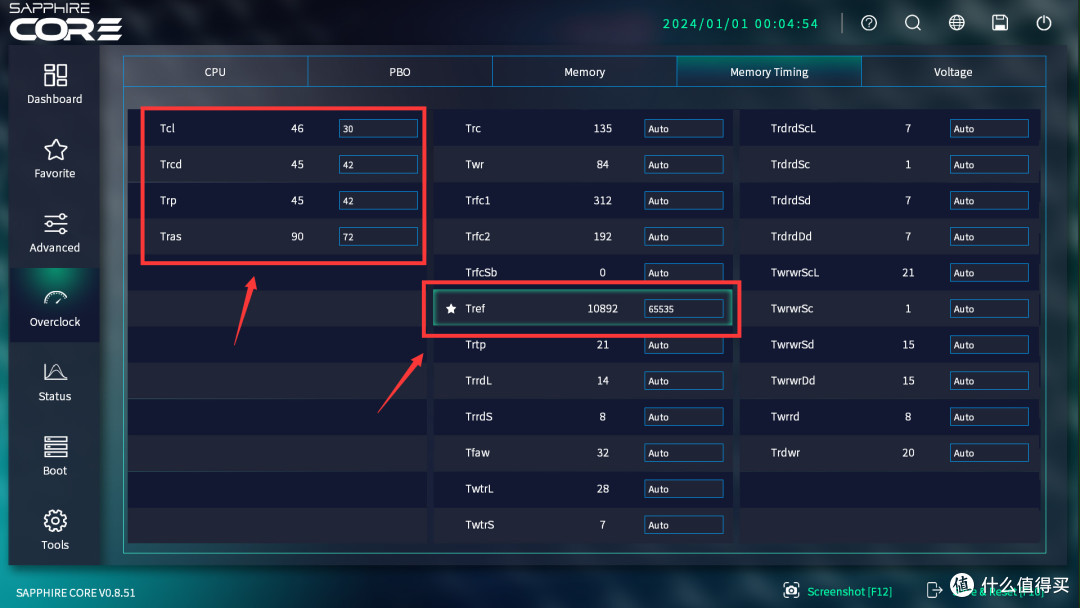This screenshot has width=1080, height=608.
Task: Open the Favorite section star icon
Action: tap(55, 149)
